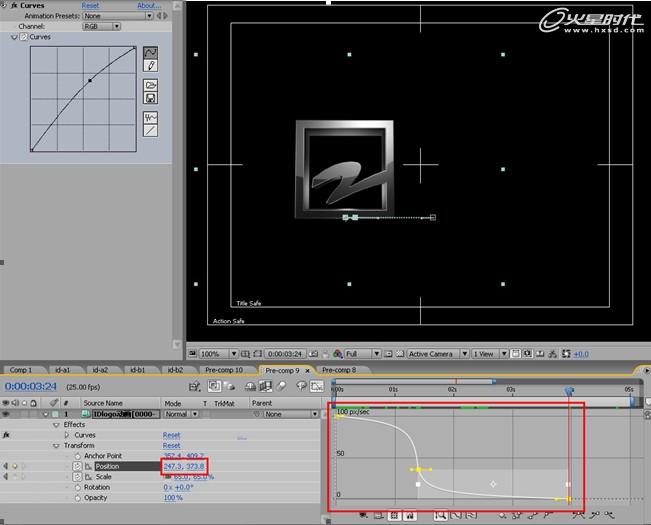Open the Animation Presets dropdown
The height and width of the screenshot is (525, 651).
pyautogui.click(x=118, y=16)
